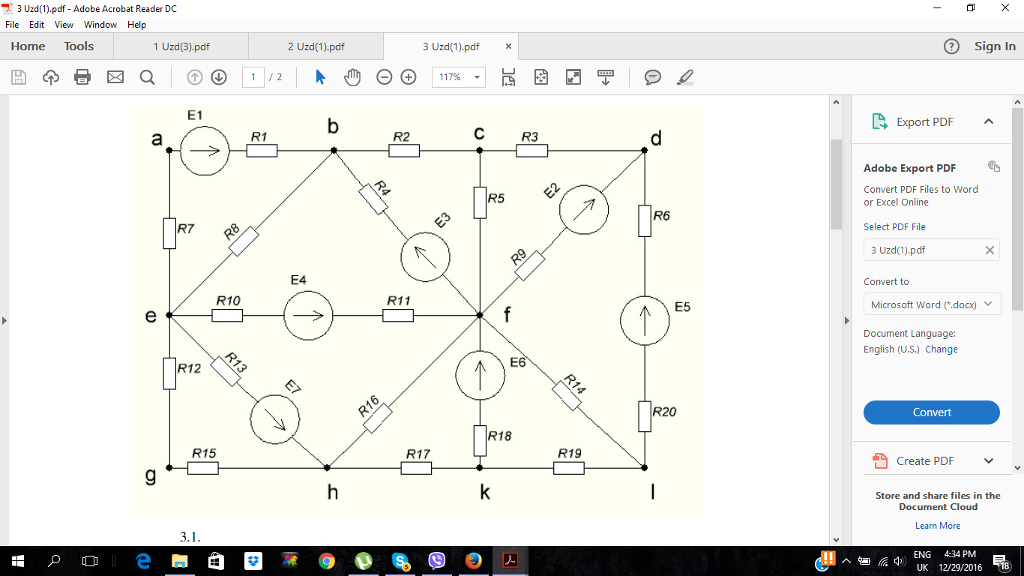Switch to the 2 Uzd(1).pdf tab
The image size is (1024, 576).
point(314,46)
